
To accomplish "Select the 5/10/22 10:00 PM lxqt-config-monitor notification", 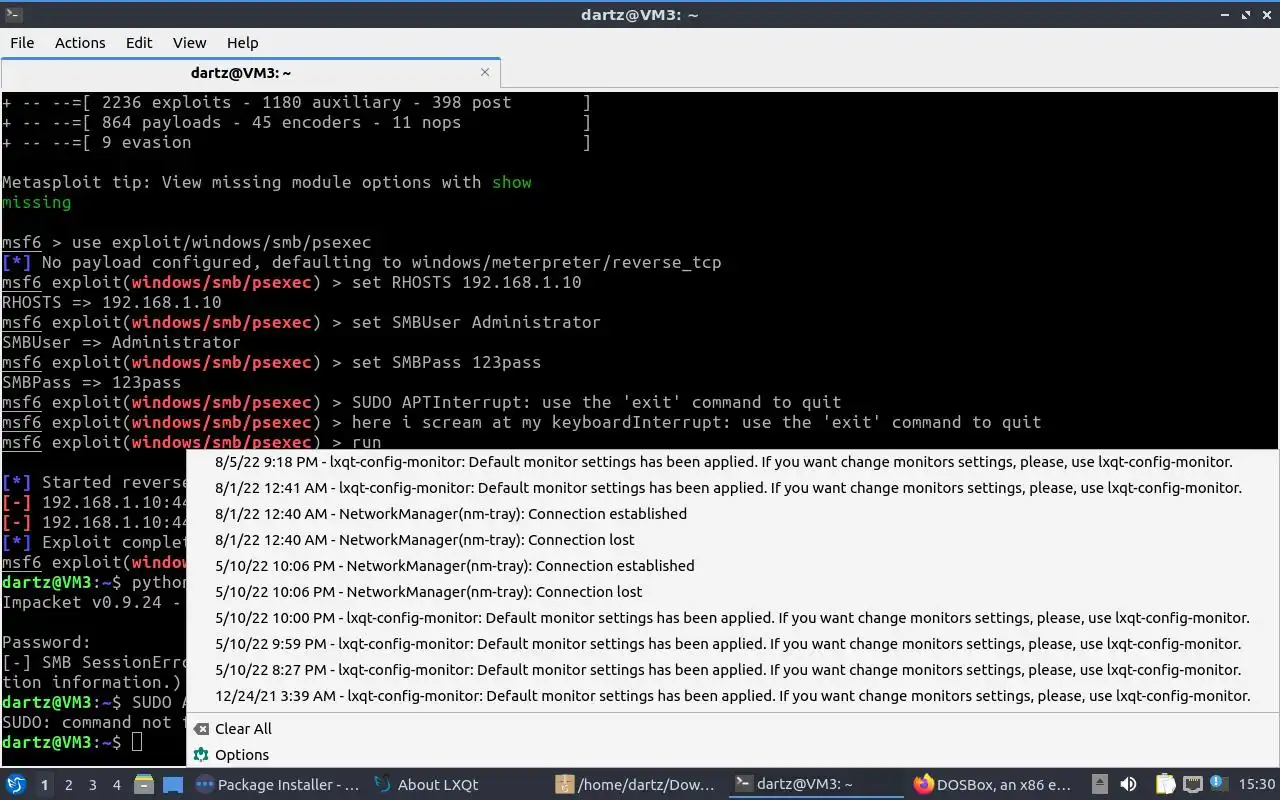I will click(733, 618).
